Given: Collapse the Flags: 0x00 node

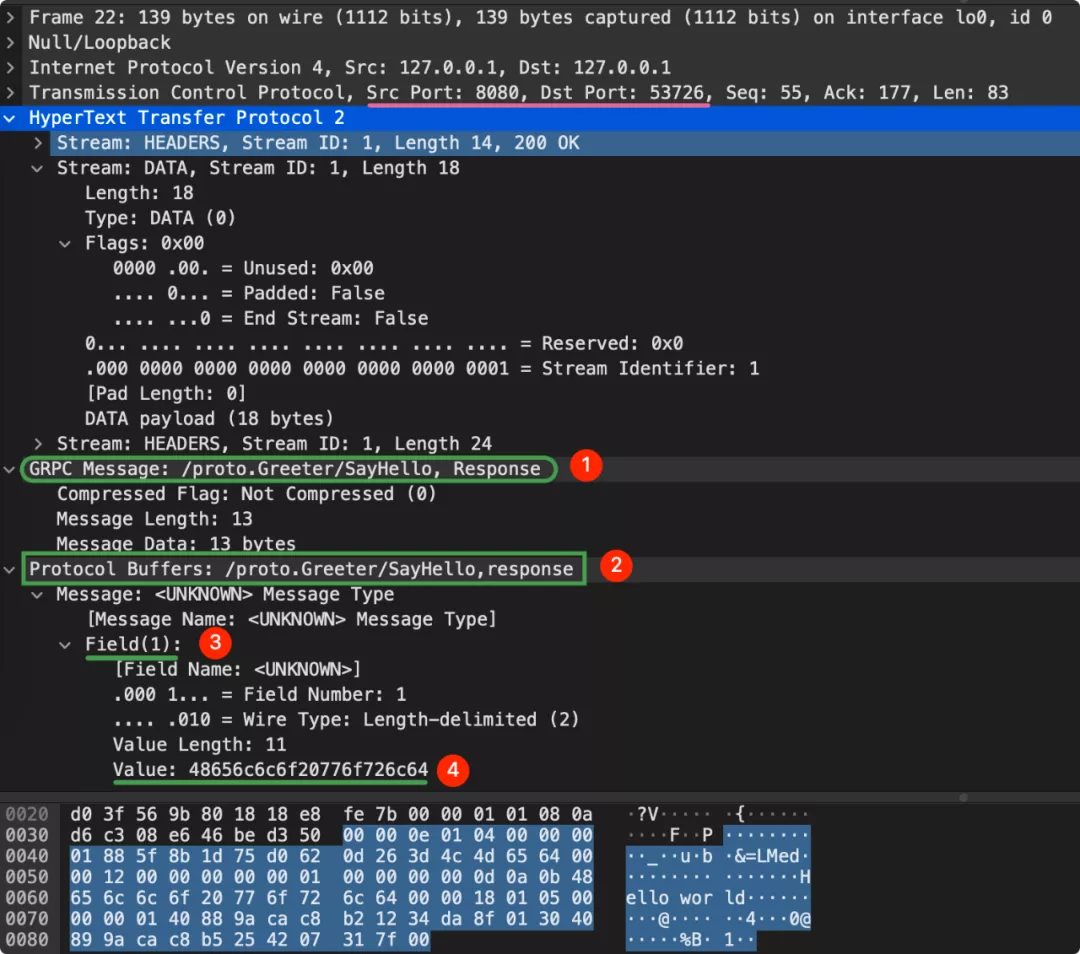Looking at the screenshot, I should [x=66, y=243].
